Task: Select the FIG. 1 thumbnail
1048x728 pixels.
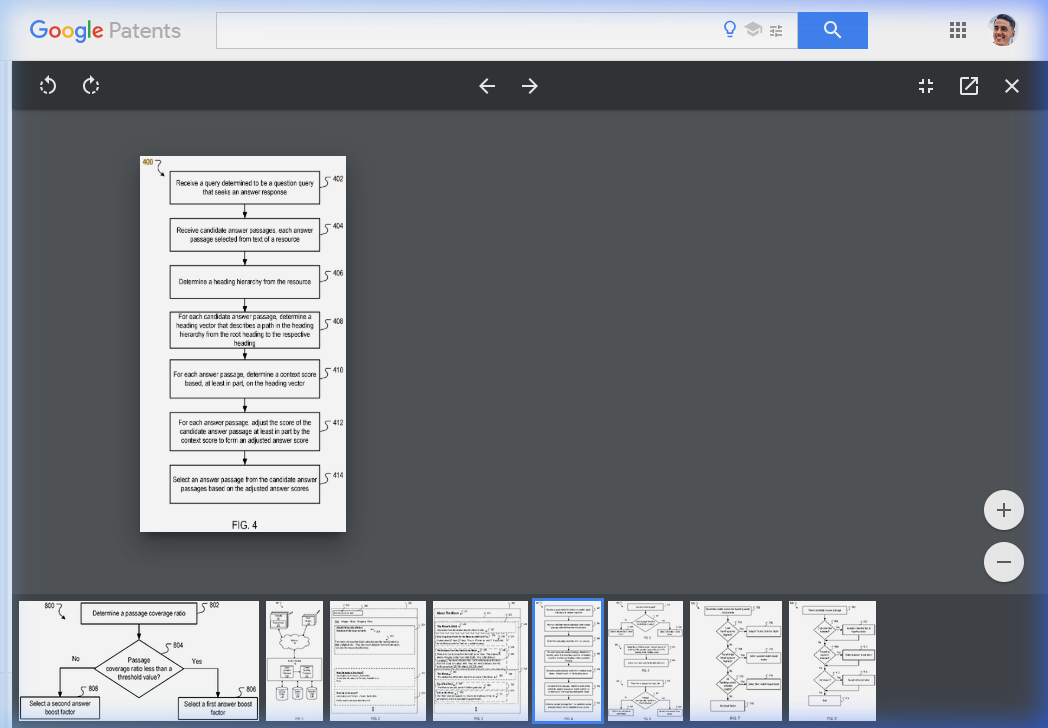Action: [x=294, y=660]
